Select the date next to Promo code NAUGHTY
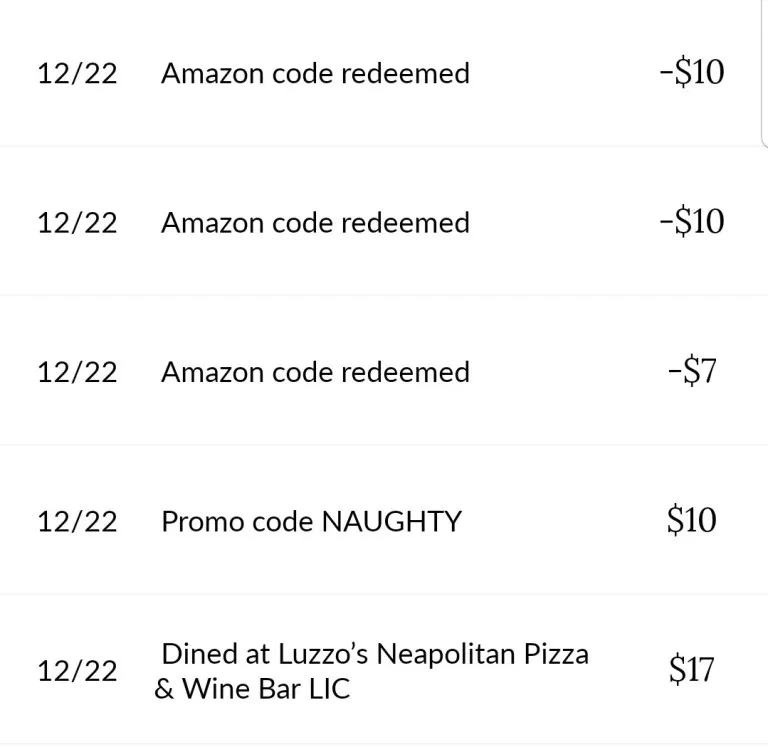The width and height of the screenshot is (768, 747). pos(77,521)
